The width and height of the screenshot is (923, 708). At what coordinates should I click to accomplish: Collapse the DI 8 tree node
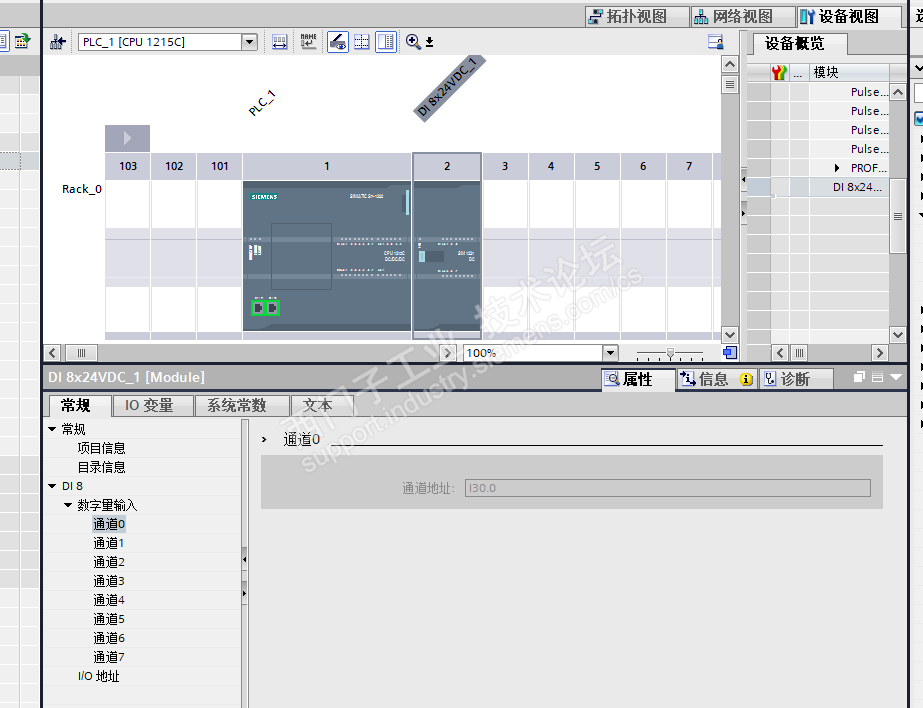pos(52,486)
